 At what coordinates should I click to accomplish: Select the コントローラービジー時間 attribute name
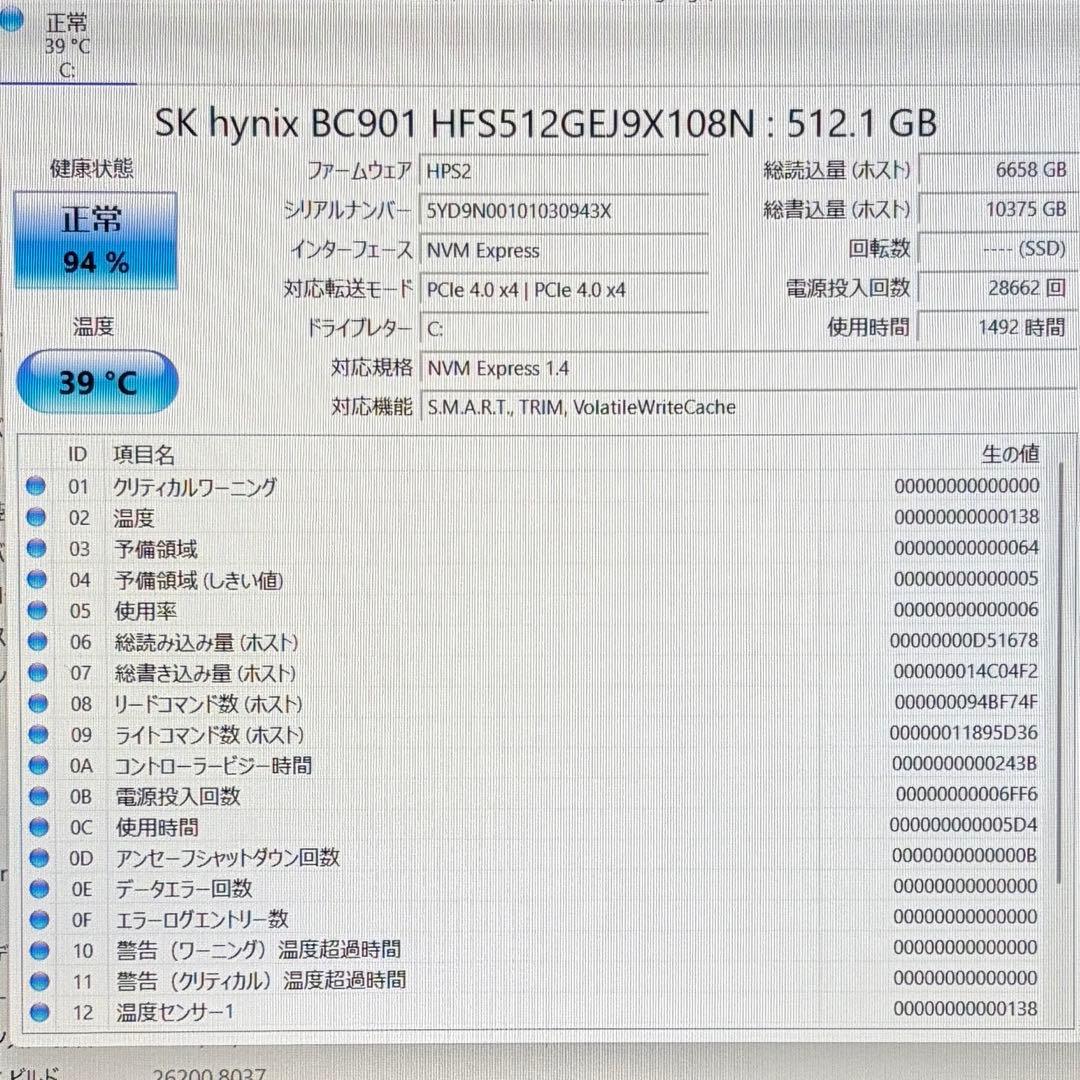pyautogui.click(x=213, y=765)
